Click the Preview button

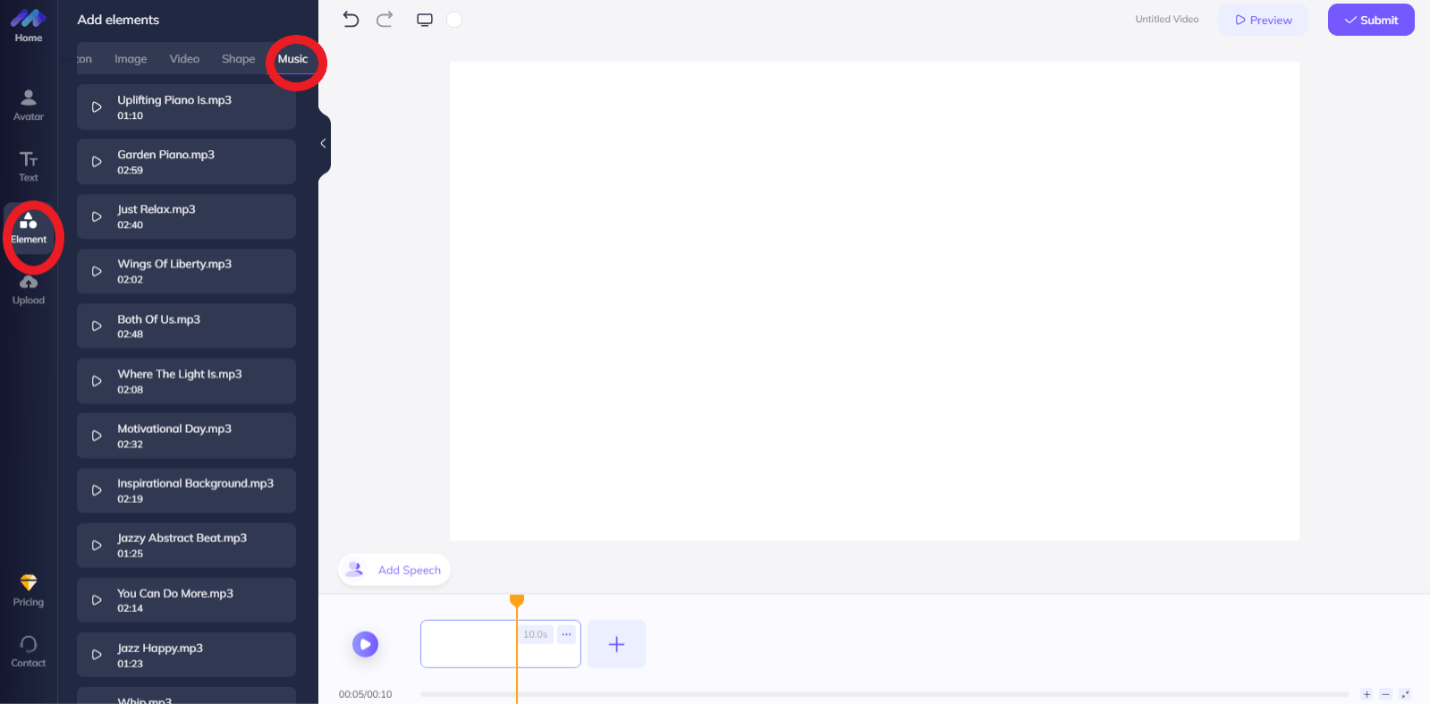(x=1263, y=20)
